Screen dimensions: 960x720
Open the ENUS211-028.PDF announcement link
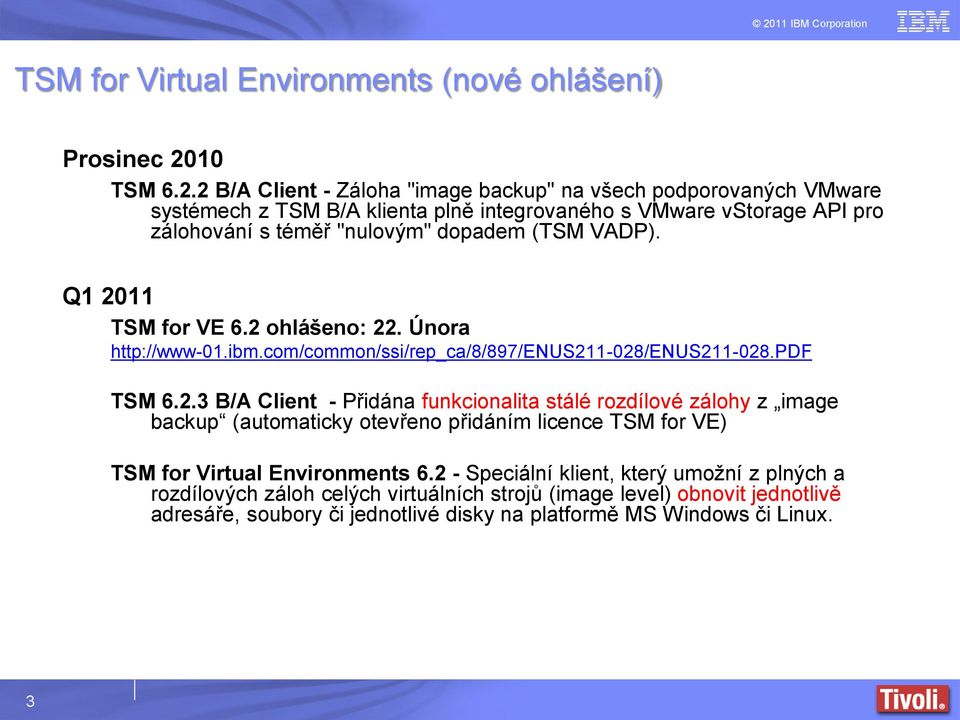pos(461,351)
